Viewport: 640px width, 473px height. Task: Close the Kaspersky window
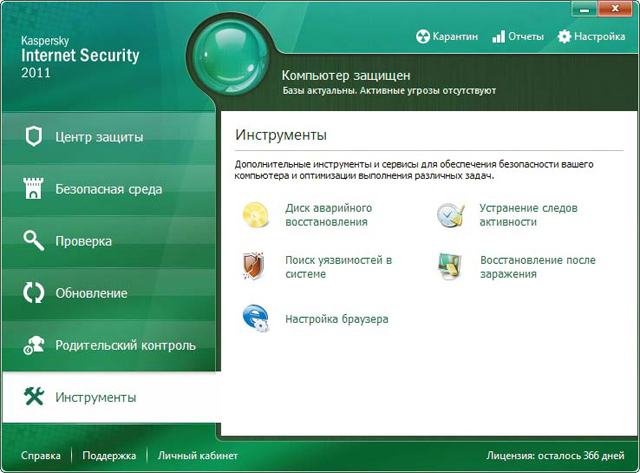click(x=616, y=9)
